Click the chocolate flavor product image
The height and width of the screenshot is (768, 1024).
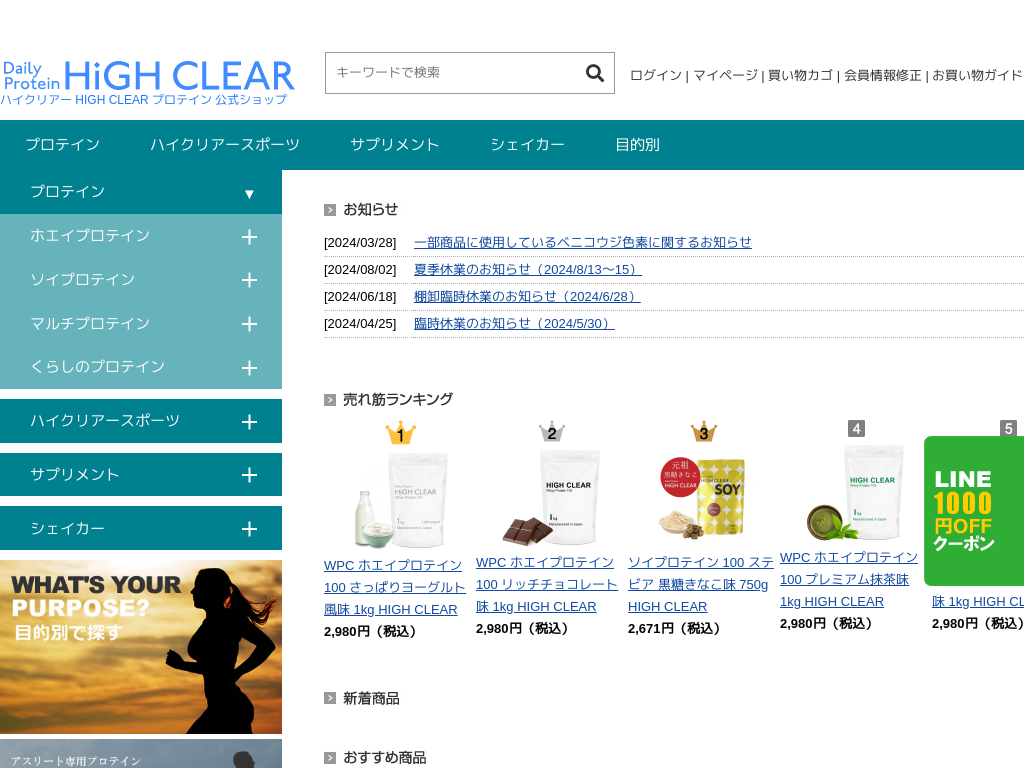[552, 498]
